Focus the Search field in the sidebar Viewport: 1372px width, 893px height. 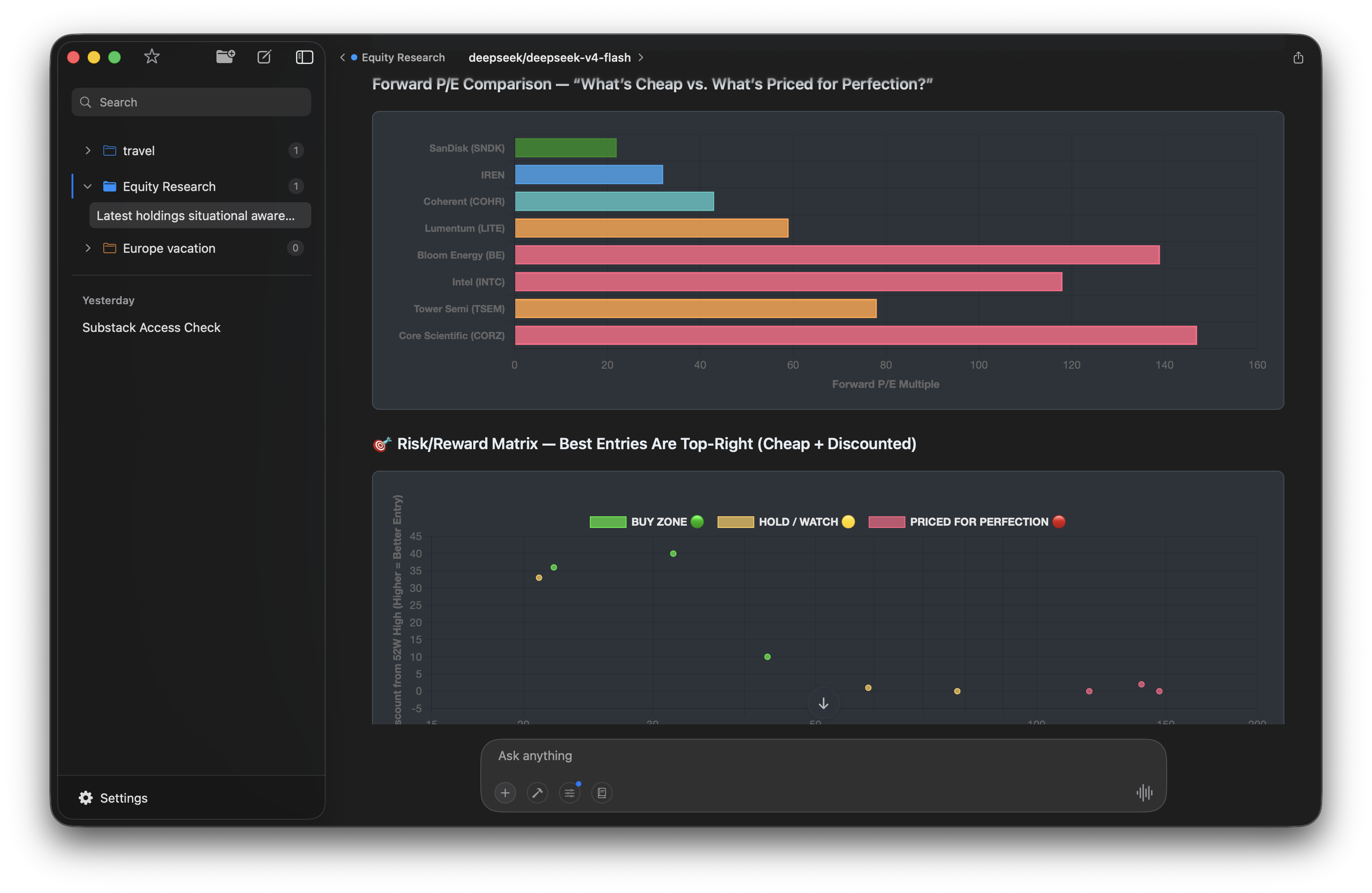[191, 102]
